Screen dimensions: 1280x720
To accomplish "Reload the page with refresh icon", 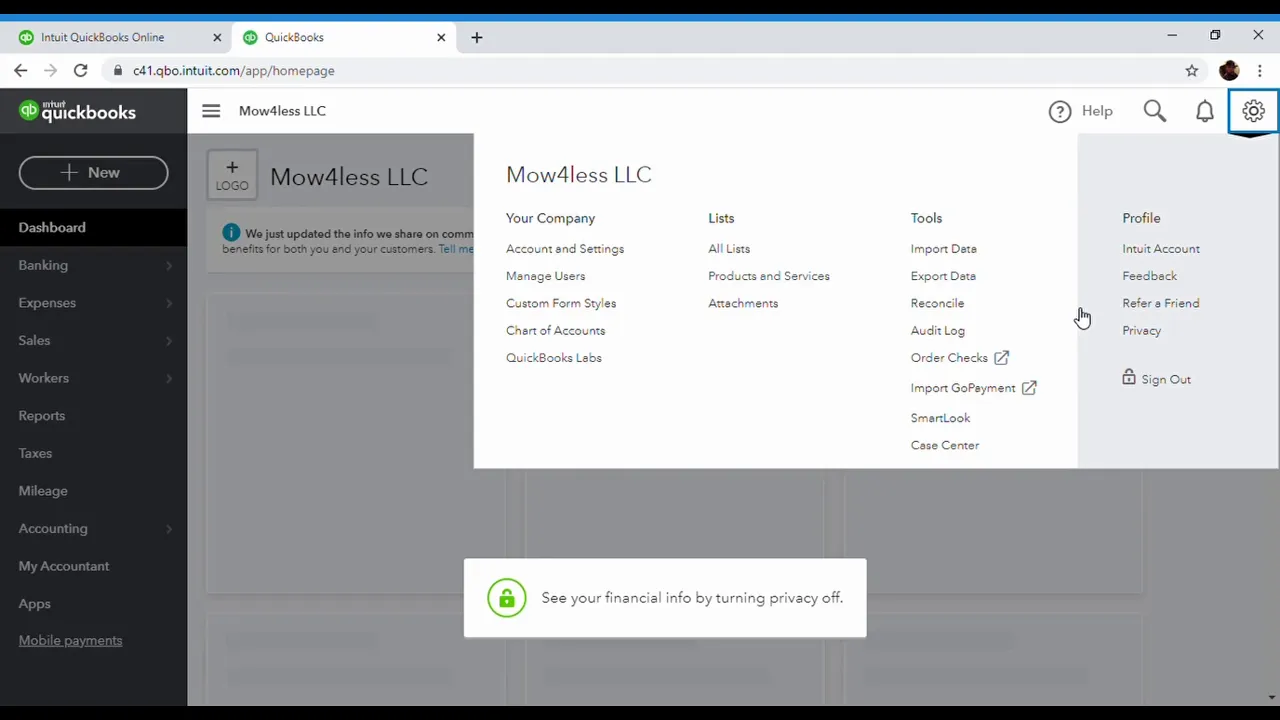I will [81, 71].
